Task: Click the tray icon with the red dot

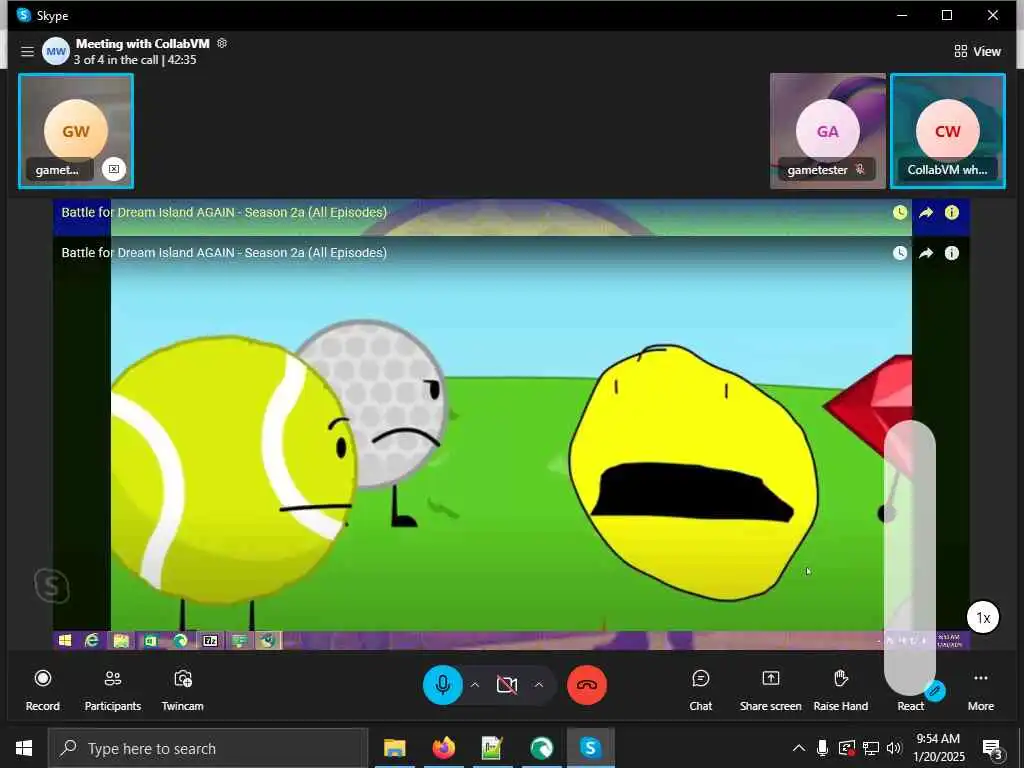Action: [846, 748]
